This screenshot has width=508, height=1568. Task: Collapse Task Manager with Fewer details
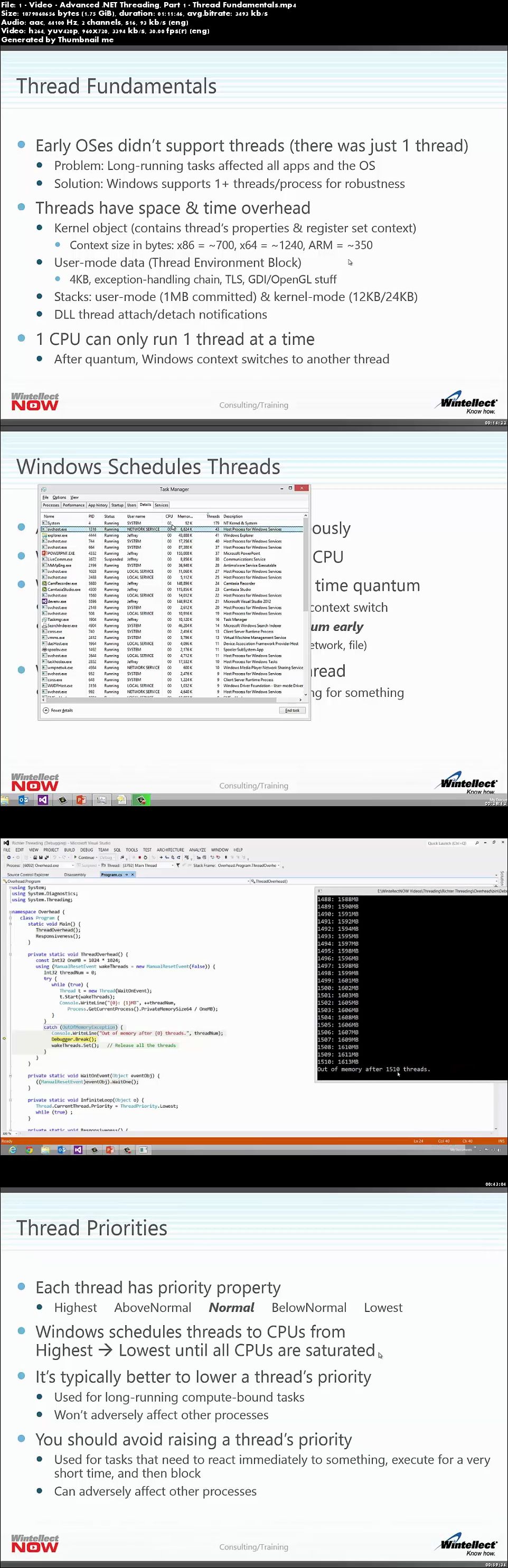[58, 710]
